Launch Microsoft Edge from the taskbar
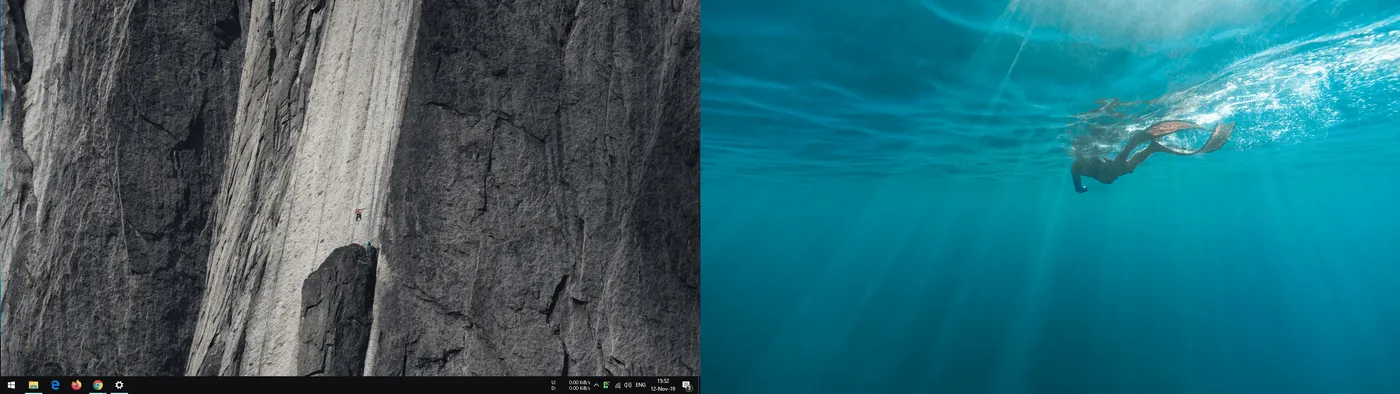Screen dimensions: 1400x394 55,385
